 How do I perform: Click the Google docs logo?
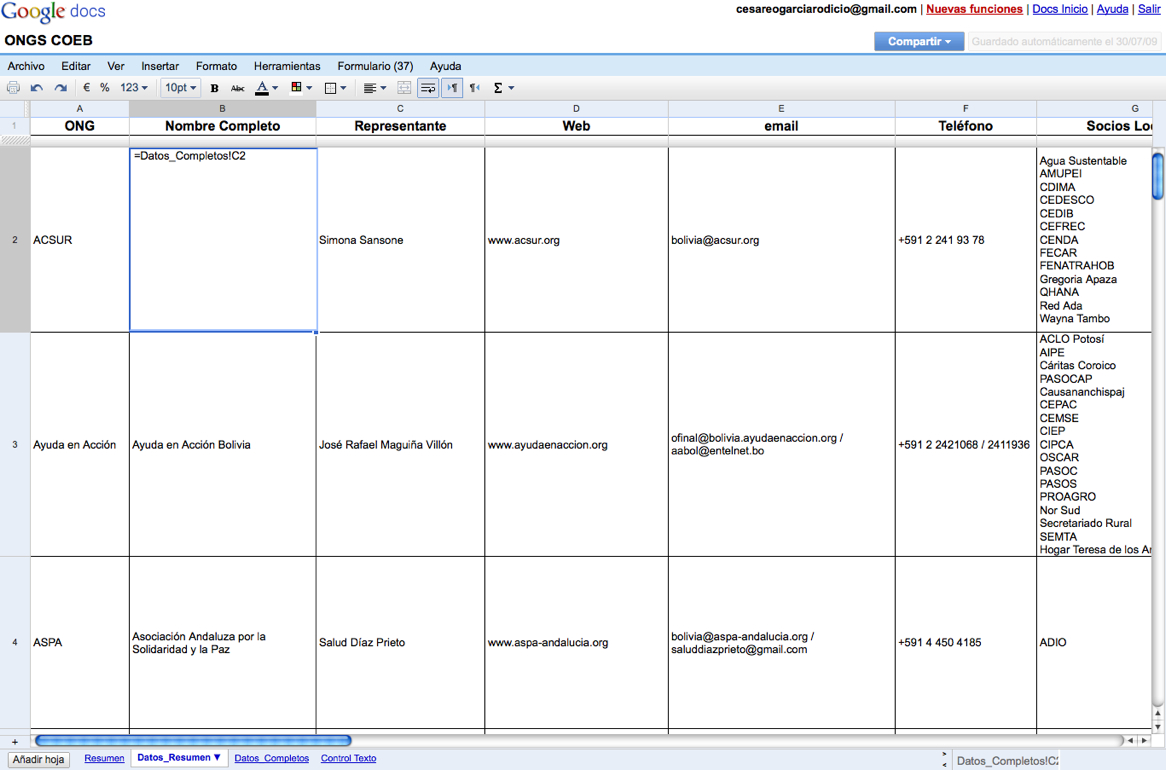coord(54,13)
